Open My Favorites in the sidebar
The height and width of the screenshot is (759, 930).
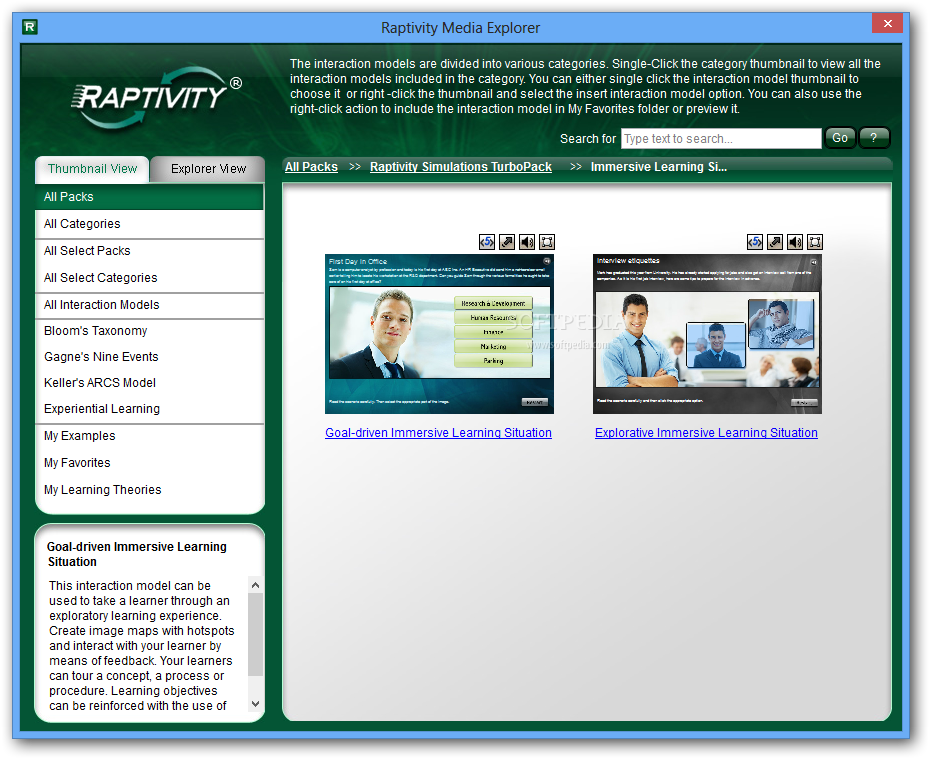point(149,463)
